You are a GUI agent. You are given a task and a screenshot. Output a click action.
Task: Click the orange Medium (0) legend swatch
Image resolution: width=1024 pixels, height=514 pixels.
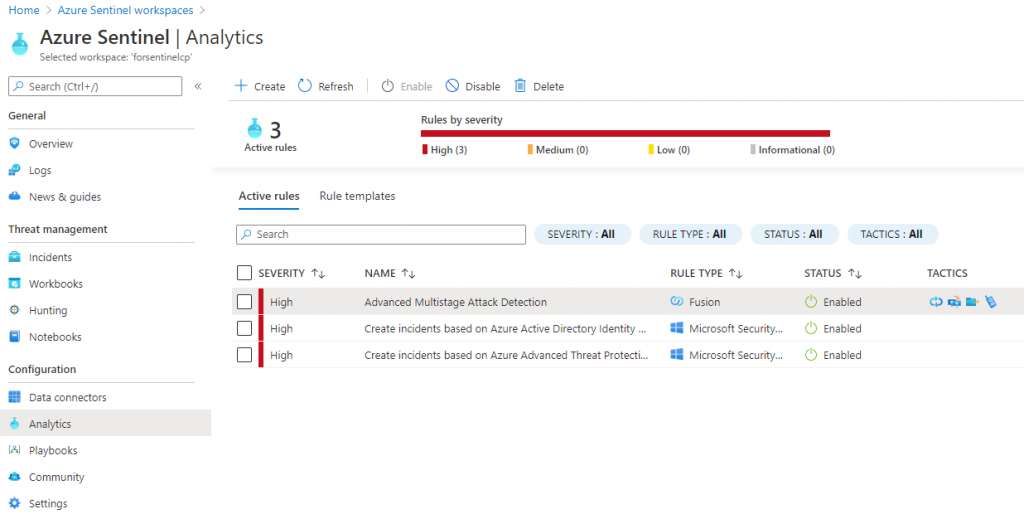[530, 150]
